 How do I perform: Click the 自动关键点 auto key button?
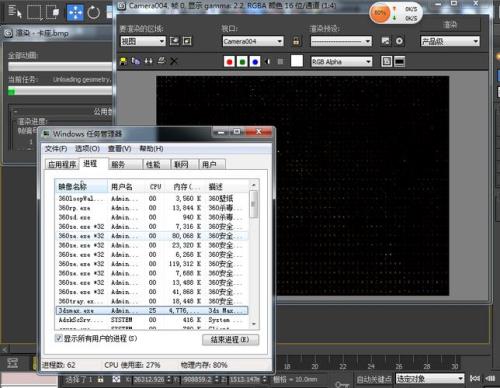pyautogui.click(x=373, y=379)
